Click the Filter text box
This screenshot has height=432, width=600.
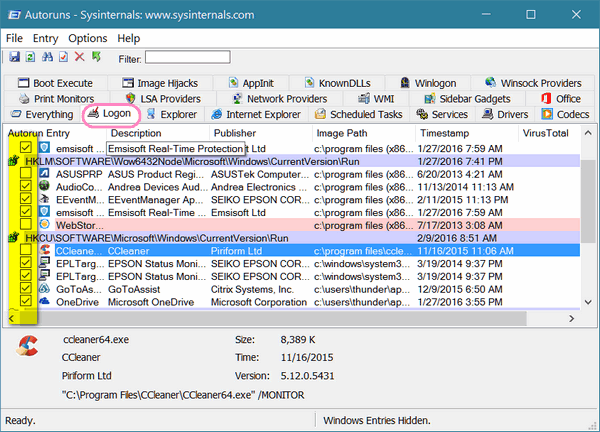pyautogui.click(x=188, y=57)
